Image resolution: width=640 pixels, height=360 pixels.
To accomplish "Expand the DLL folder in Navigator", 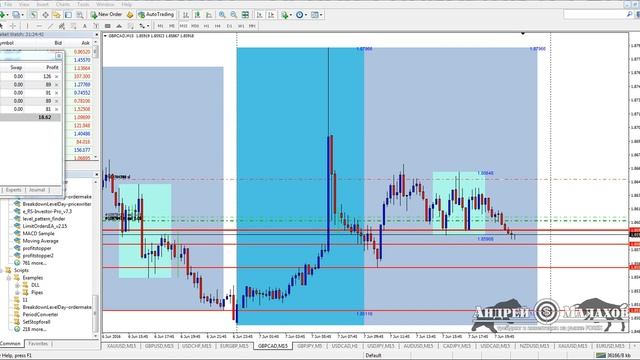I will 17,285.
